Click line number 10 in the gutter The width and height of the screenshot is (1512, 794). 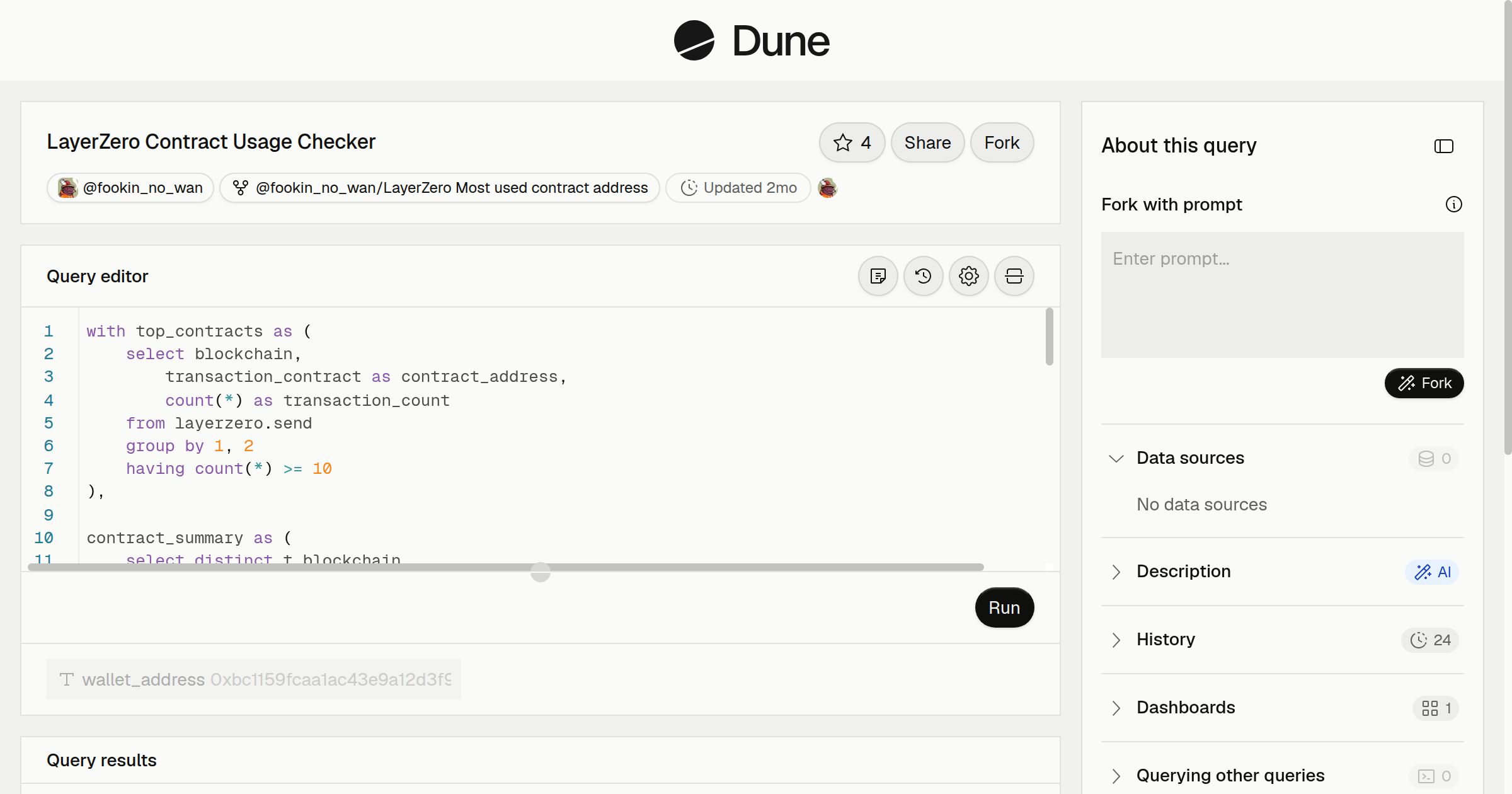coord(43,538)
